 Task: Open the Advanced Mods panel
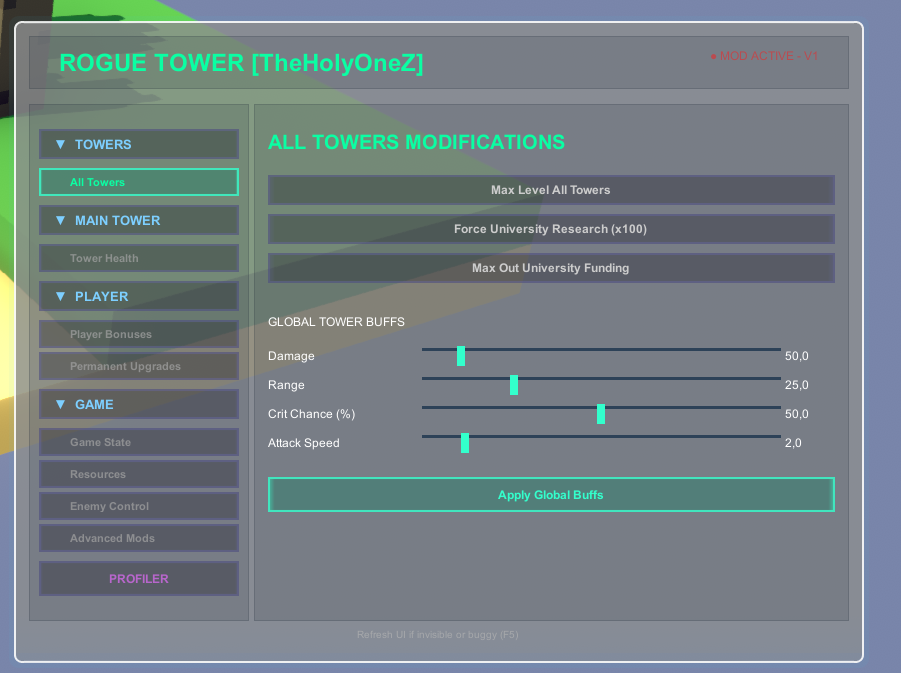click(x=138, y=538)
